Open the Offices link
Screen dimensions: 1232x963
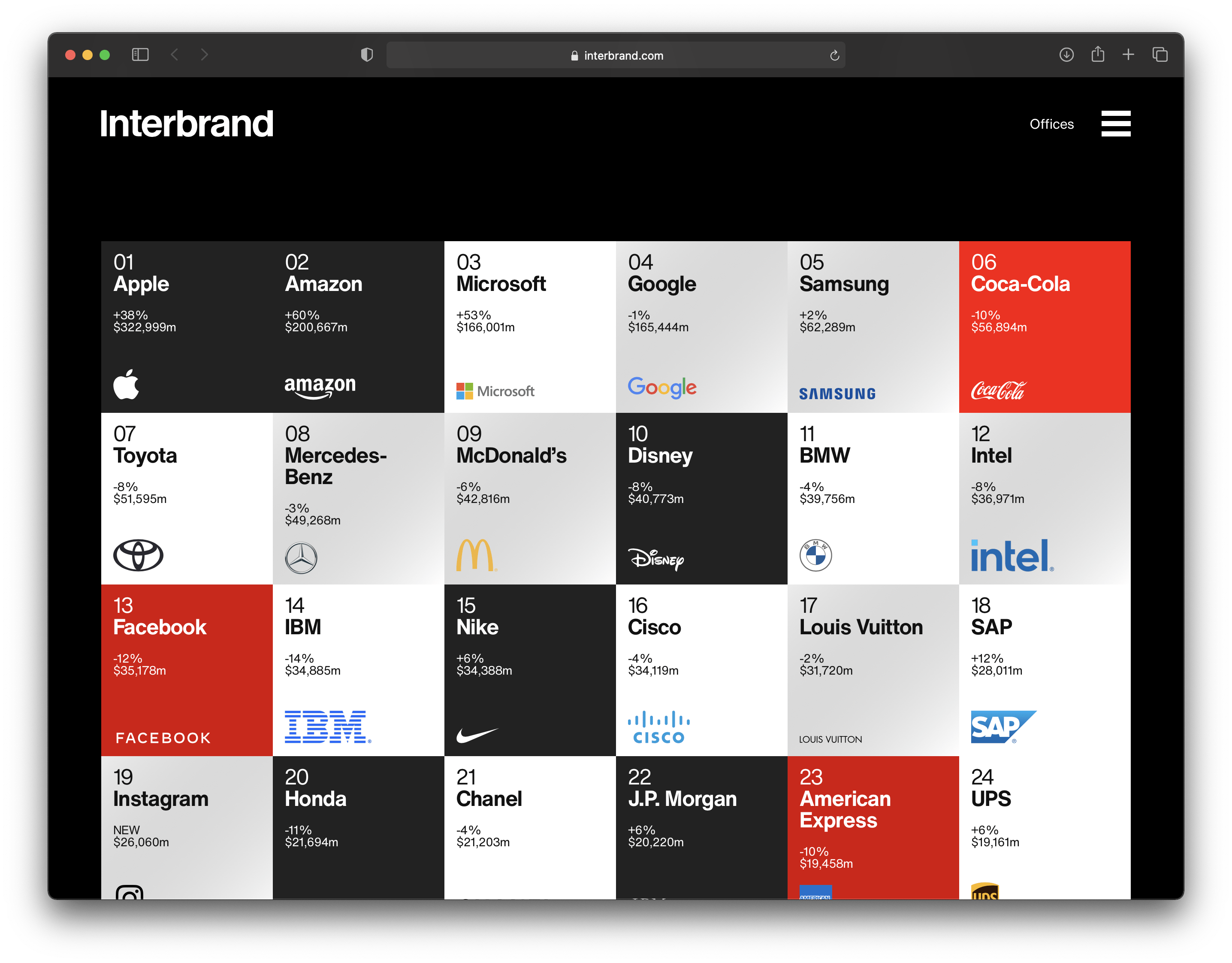point(1051,124)
